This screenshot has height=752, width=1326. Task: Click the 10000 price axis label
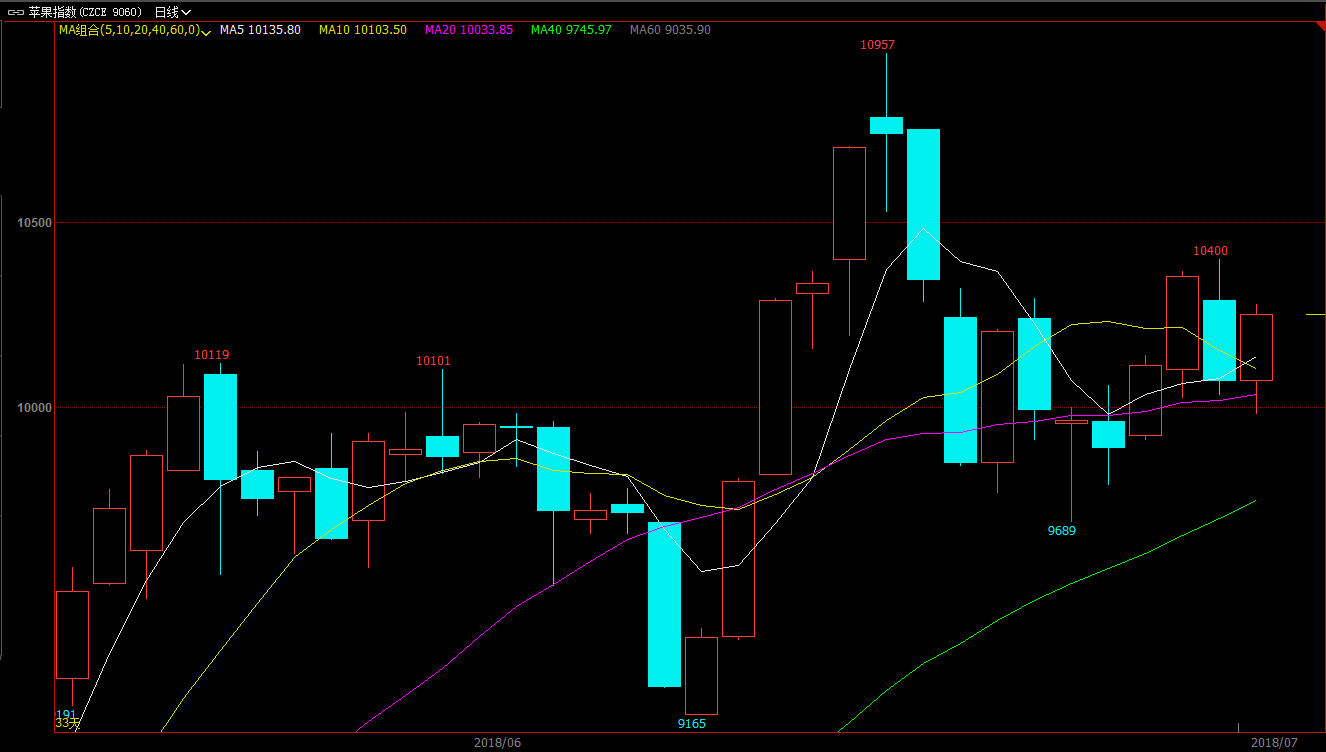(35, 407)
